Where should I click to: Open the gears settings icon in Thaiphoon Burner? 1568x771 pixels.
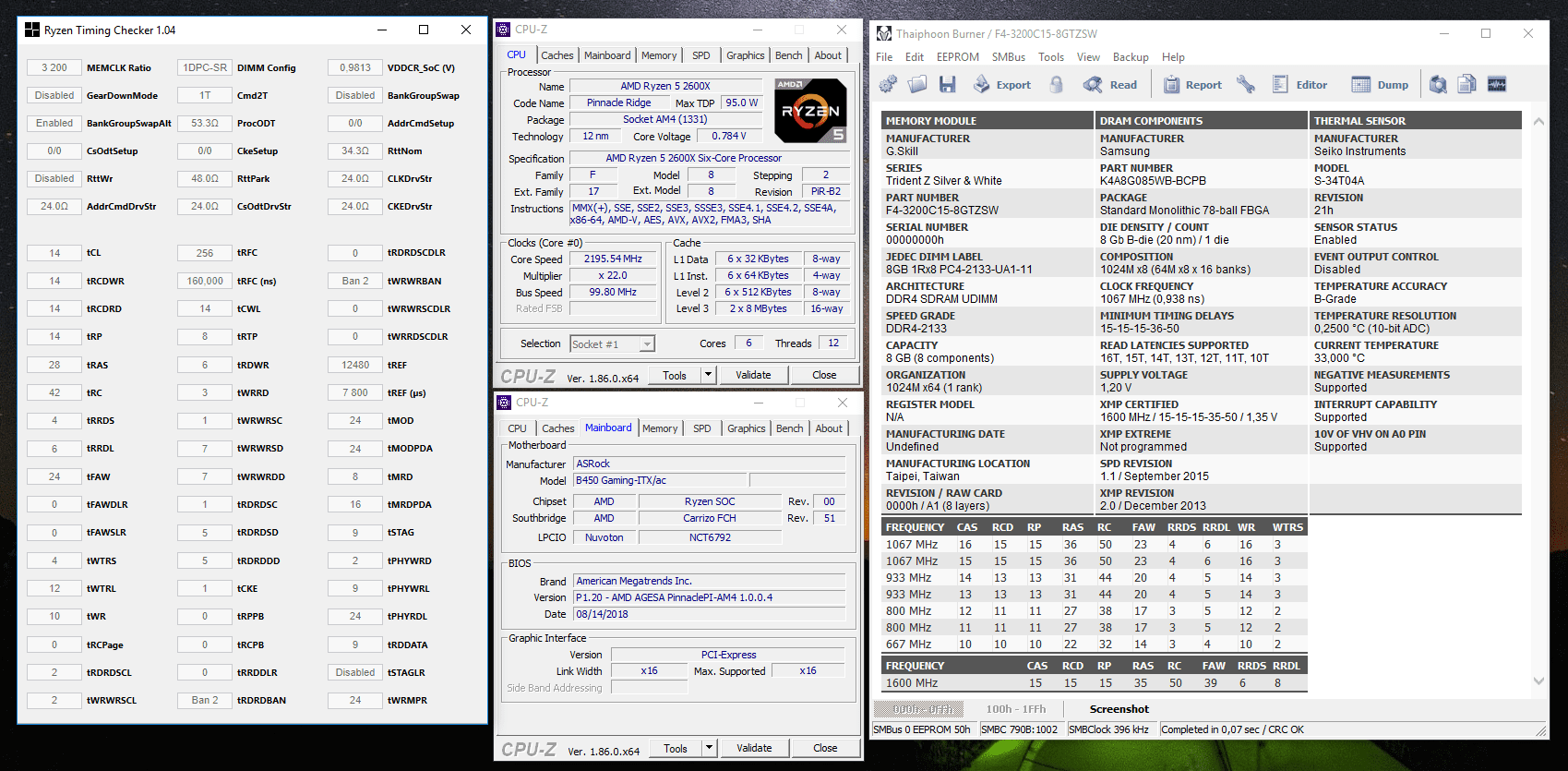[x=888, y=85]
